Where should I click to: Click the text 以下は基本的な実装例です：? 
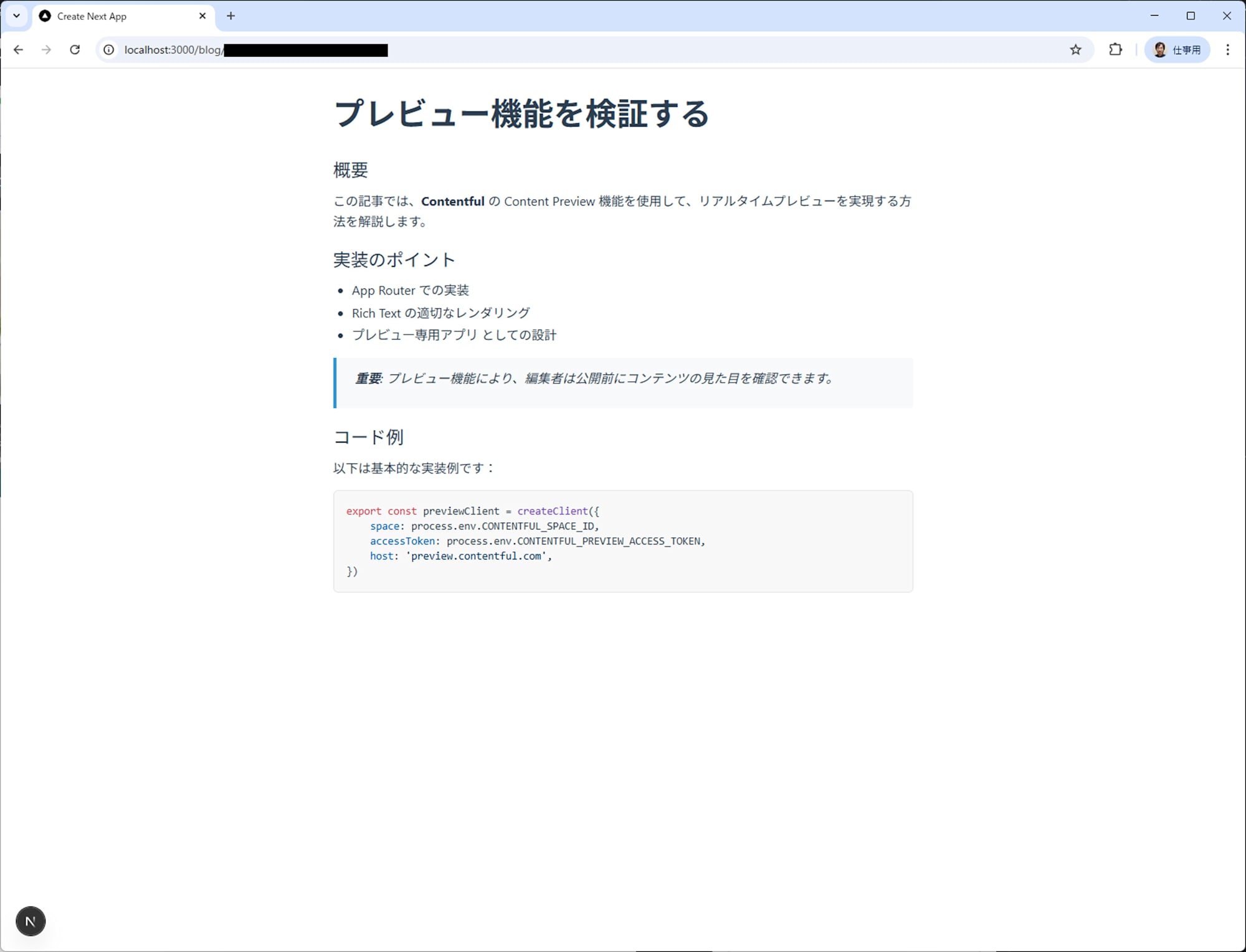coord(414,468)
